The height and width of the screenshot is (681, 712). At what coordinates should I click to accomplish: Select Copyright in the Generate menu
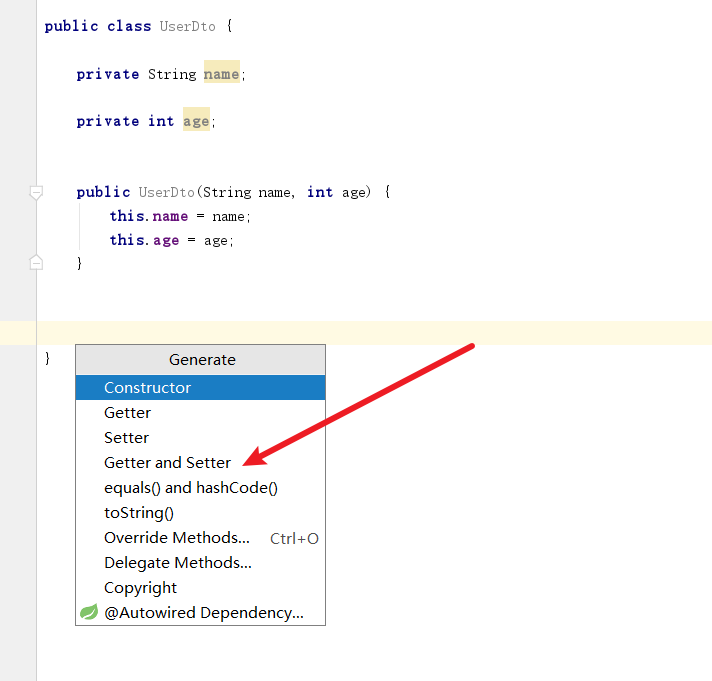pos(140,588)
